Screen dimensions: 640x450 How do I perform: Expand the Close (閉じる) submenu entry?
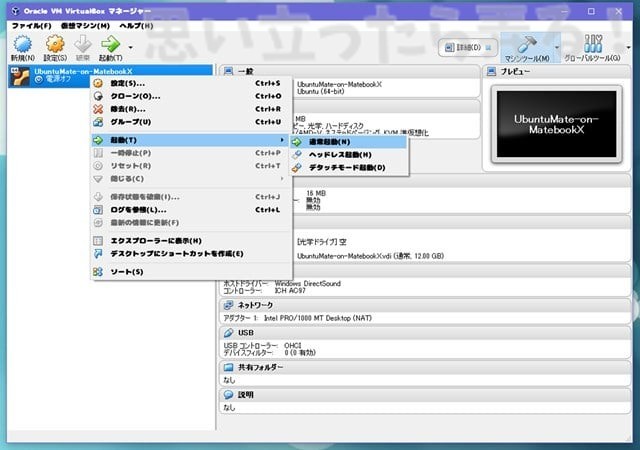[191, 179]
